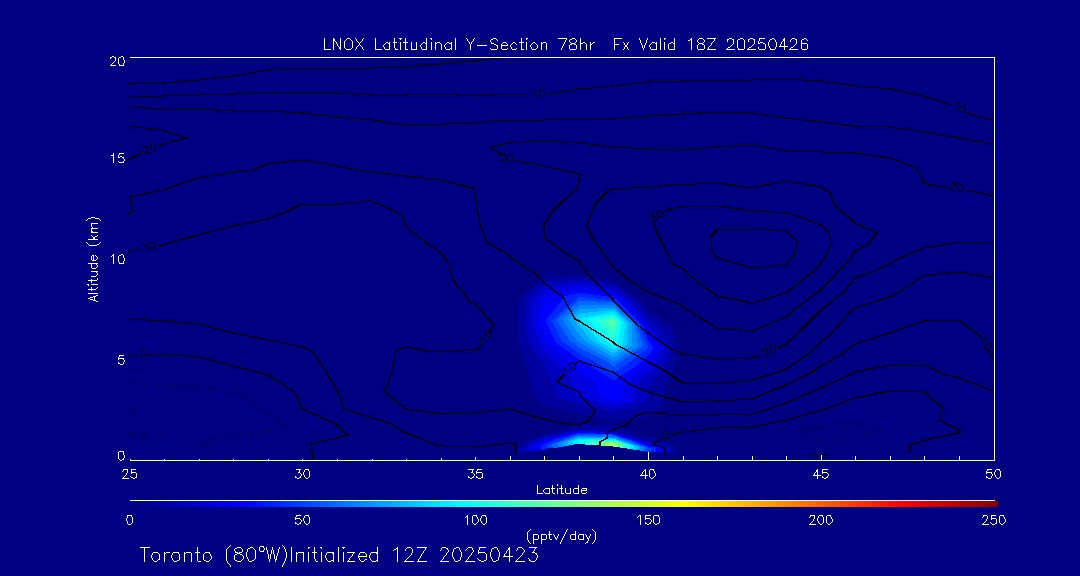Click the 200 label under the colorbar
The height and width of the screenshot is (576, 1080).
click(821, 520)
